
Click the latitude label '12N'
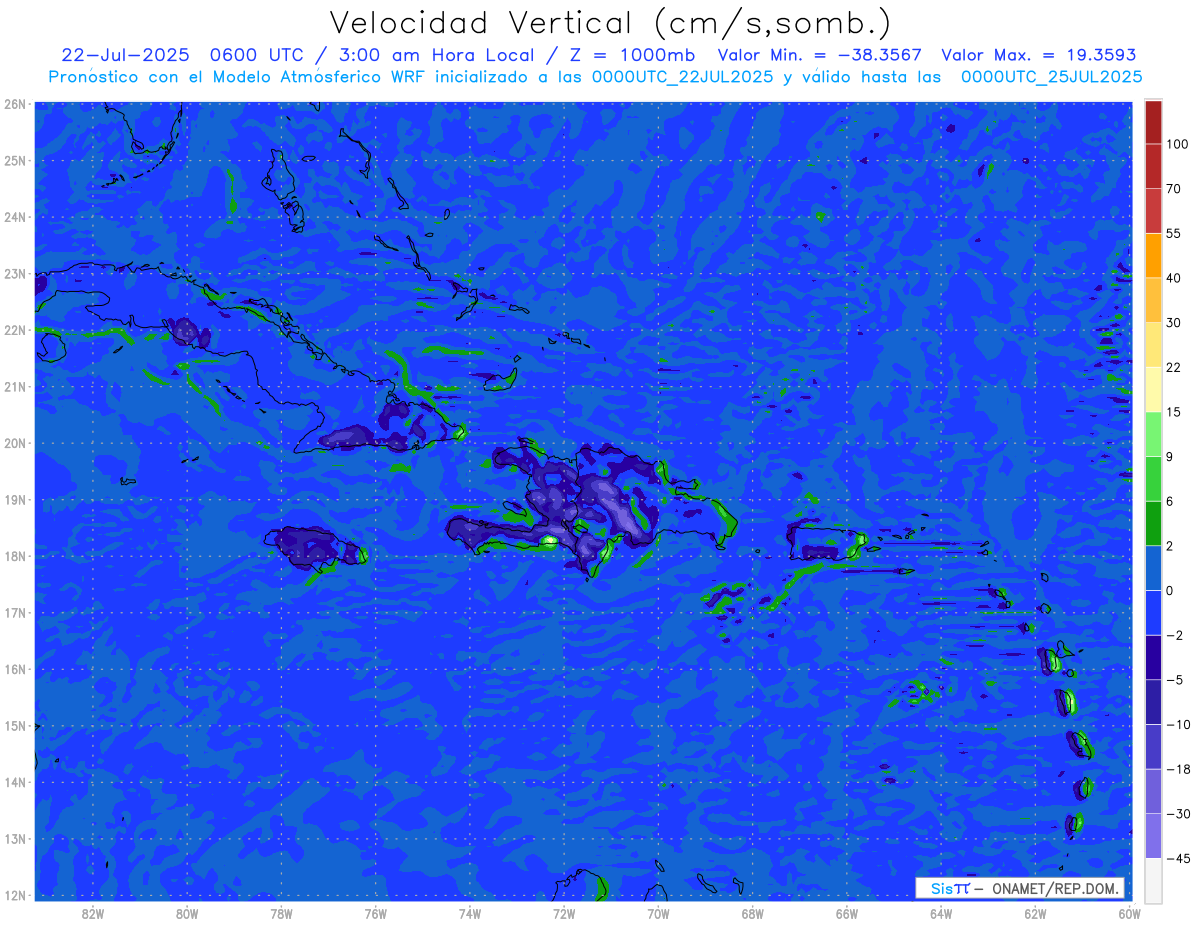coord(15,895)
